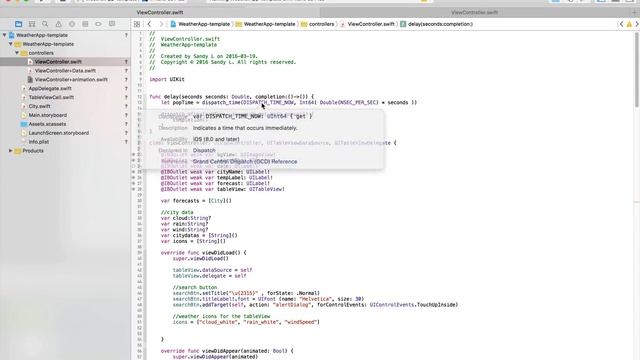
Task: Select the active ViewController.swift tab
Action: [160, 12]
